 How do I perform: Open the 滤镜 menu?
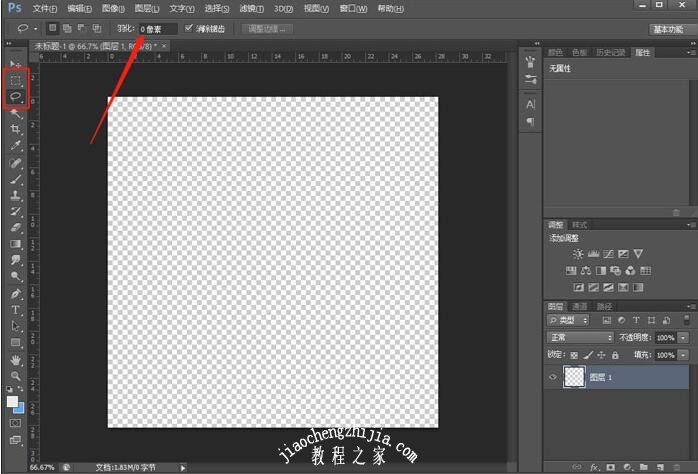[248, 8]
